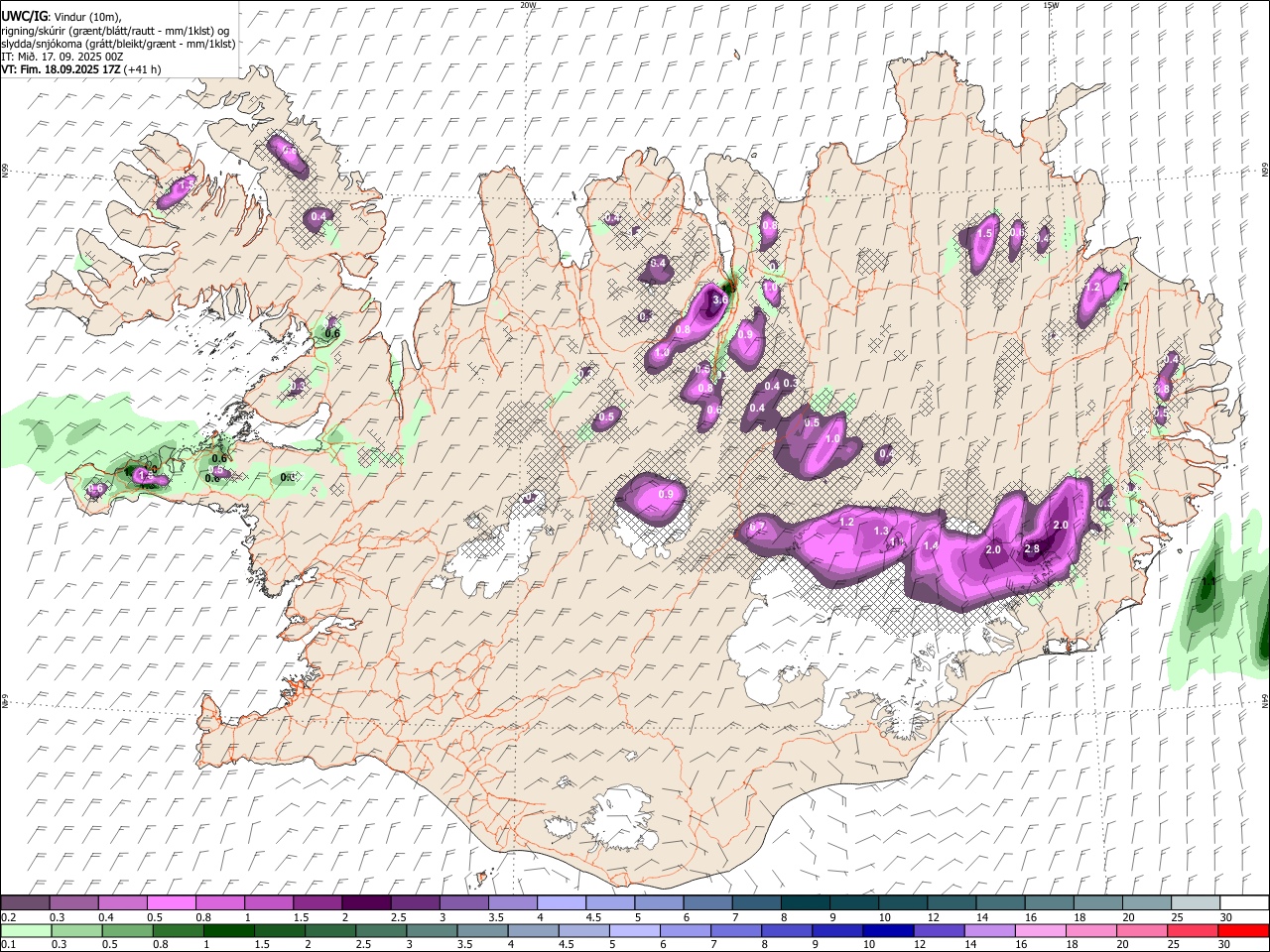The height and width of the screenshot is (952, 1270).
Task: Click lower legend pink swatch between 16 and 18
Action: click(x=1042, y=930)
